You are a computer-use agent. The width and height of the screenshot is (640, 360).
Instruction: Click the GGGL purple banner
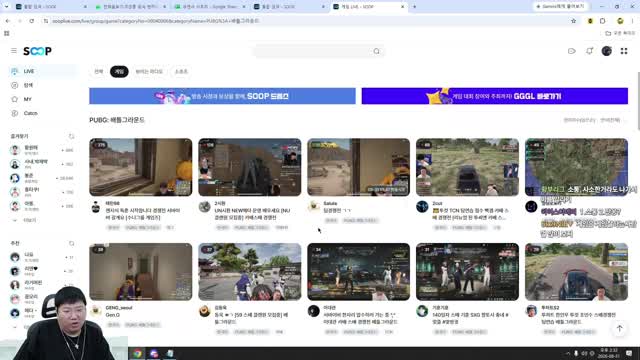click(495, 96)
